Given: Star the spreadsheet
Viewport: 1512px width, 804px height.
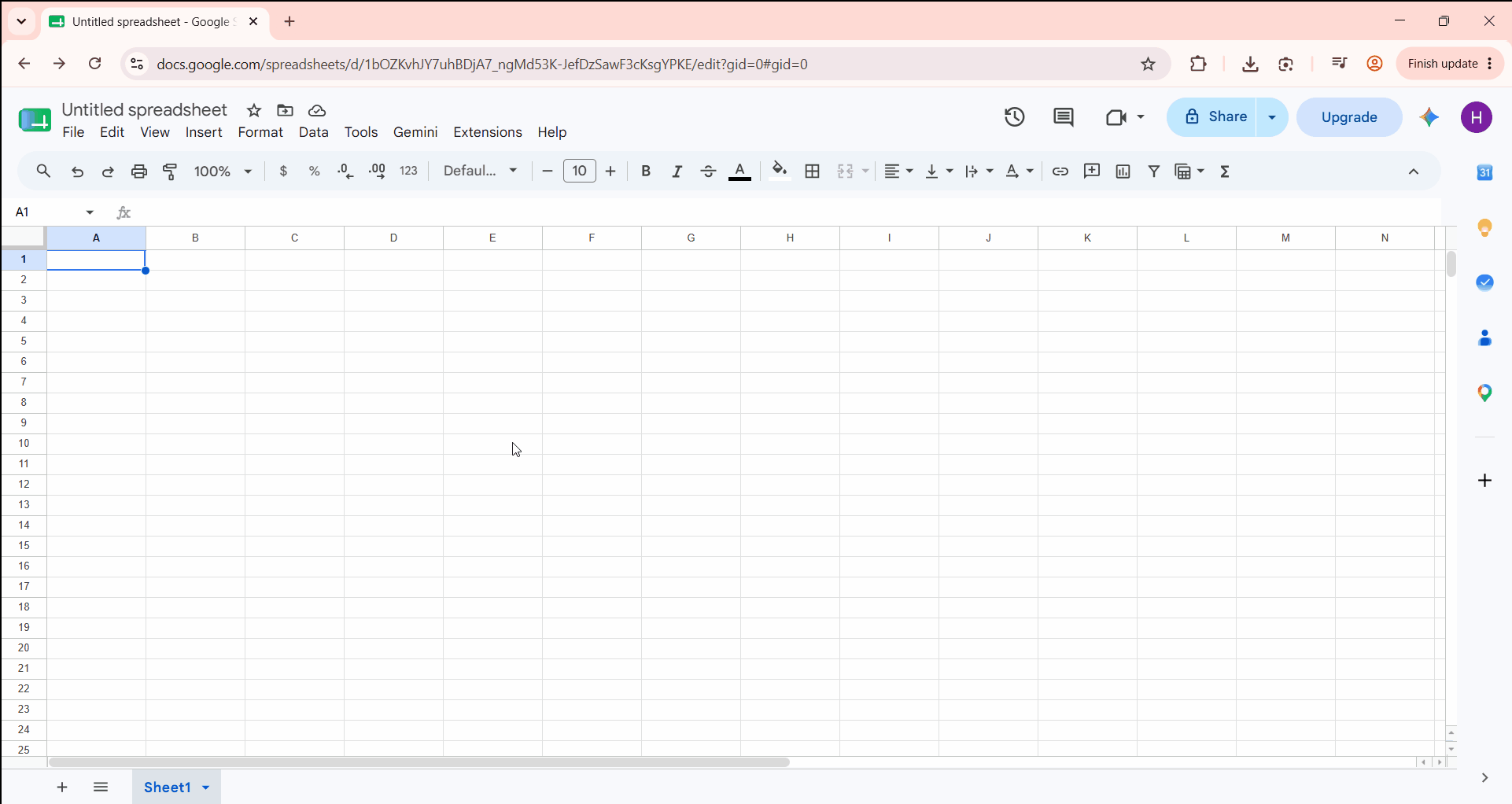Looking at the screenshot, I should (x=254, y=111).
